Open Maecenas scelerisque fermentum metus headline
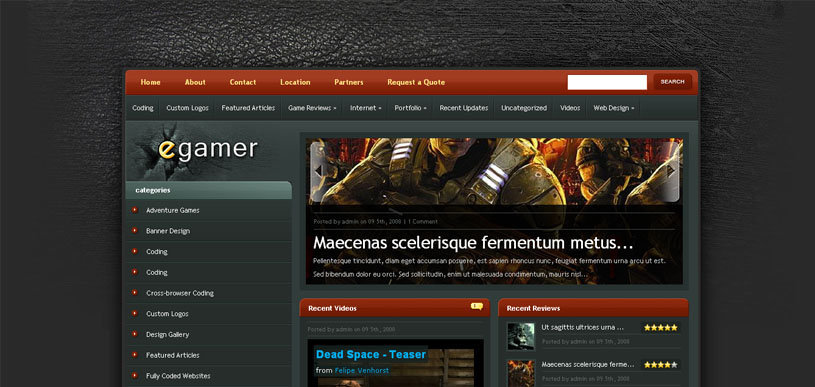 click(x=473, y=243)
